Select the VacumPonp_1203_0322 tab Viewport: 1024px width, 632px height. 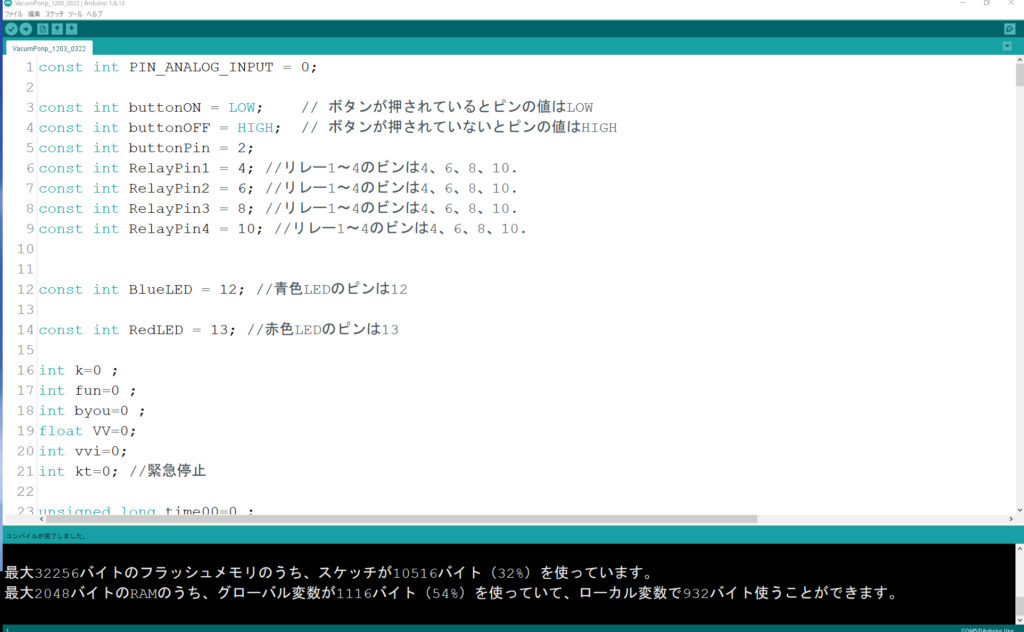pyautogui.click(x=49, y=48)
